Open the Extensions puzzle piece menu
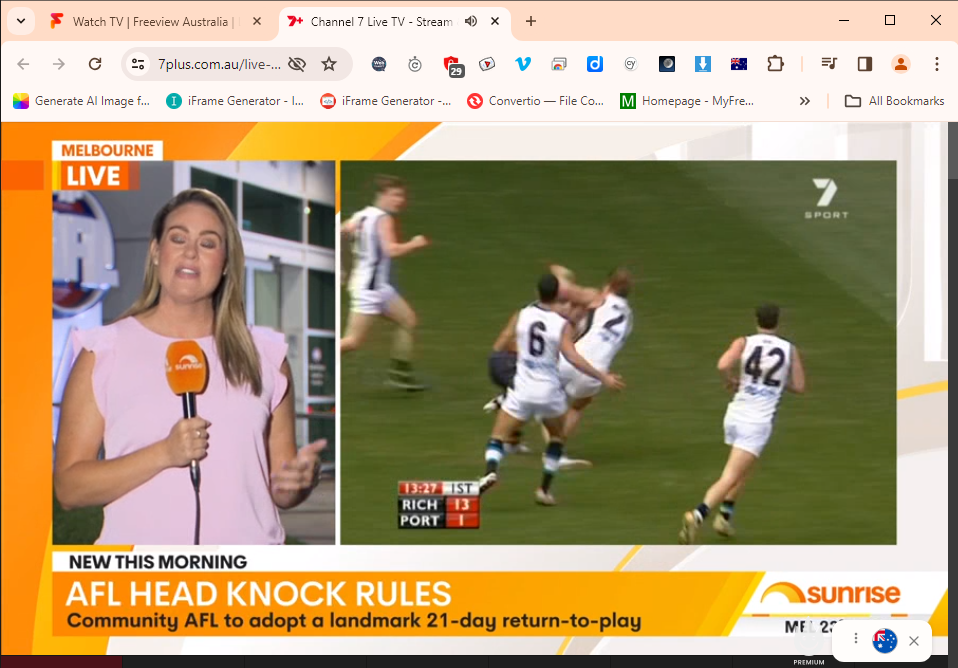 coord(775,64)
